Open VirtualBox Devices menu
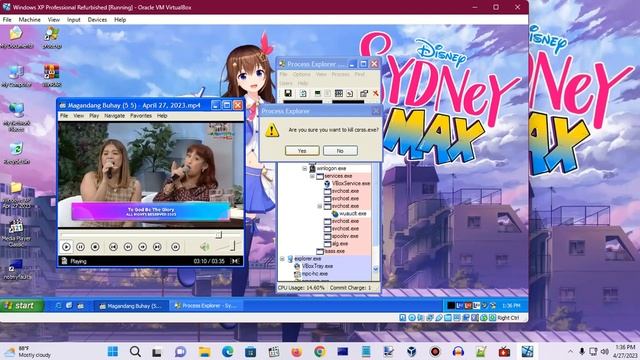The image size is (640, 360). point(97,20)
